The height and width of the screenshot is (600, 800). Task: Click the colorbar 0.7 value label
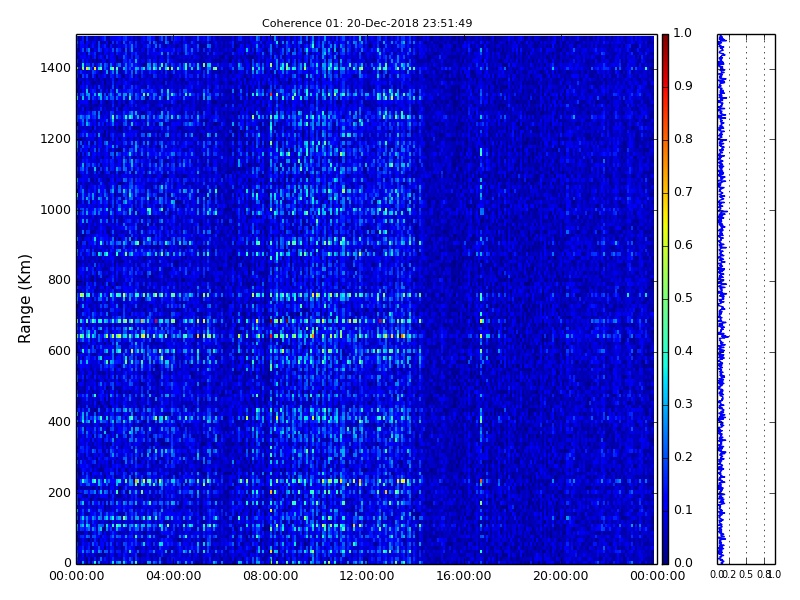pyautogui.click(x=683, y=192)
